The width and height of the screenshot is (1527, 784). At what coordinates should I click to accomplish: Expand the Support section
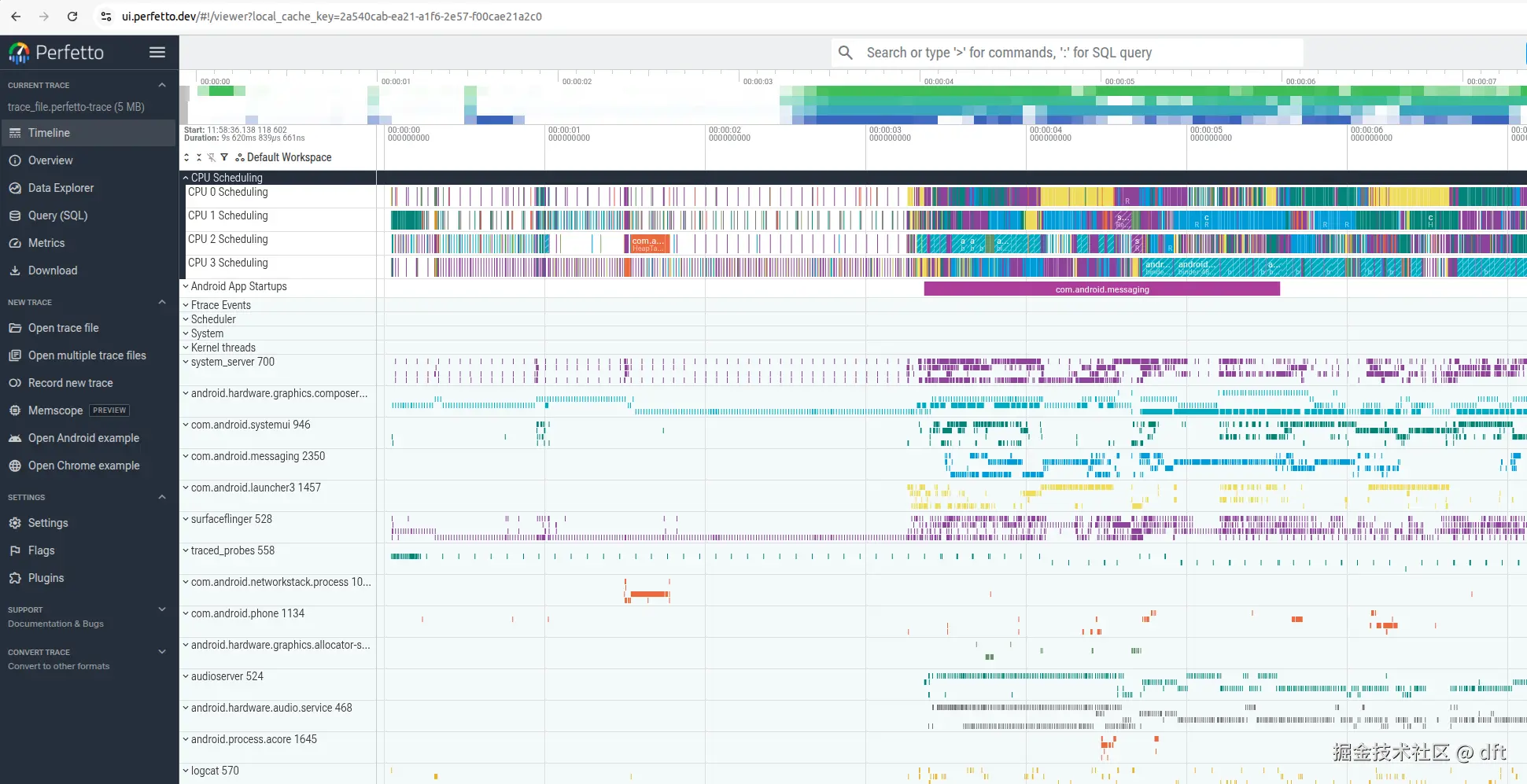(x=162, y=609)
